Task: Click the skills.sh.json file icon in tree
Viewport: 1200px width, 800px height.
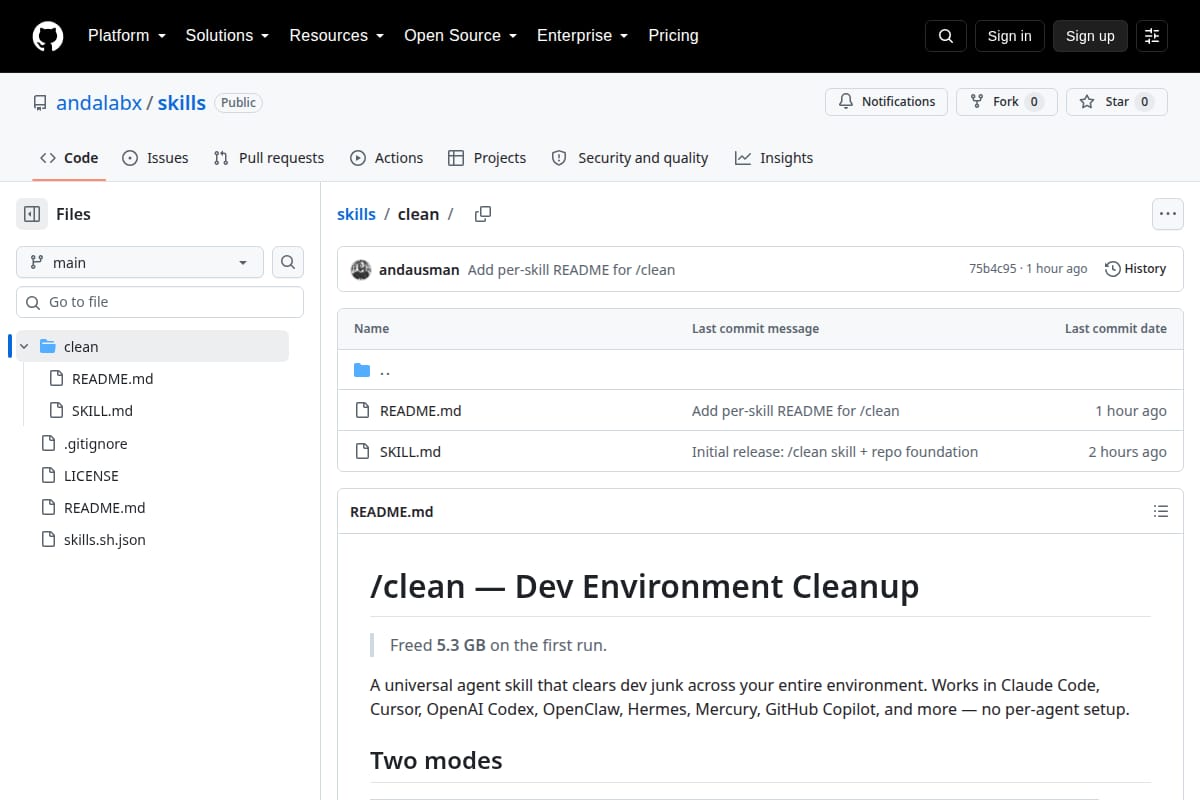Action: [x=47, y=539]
